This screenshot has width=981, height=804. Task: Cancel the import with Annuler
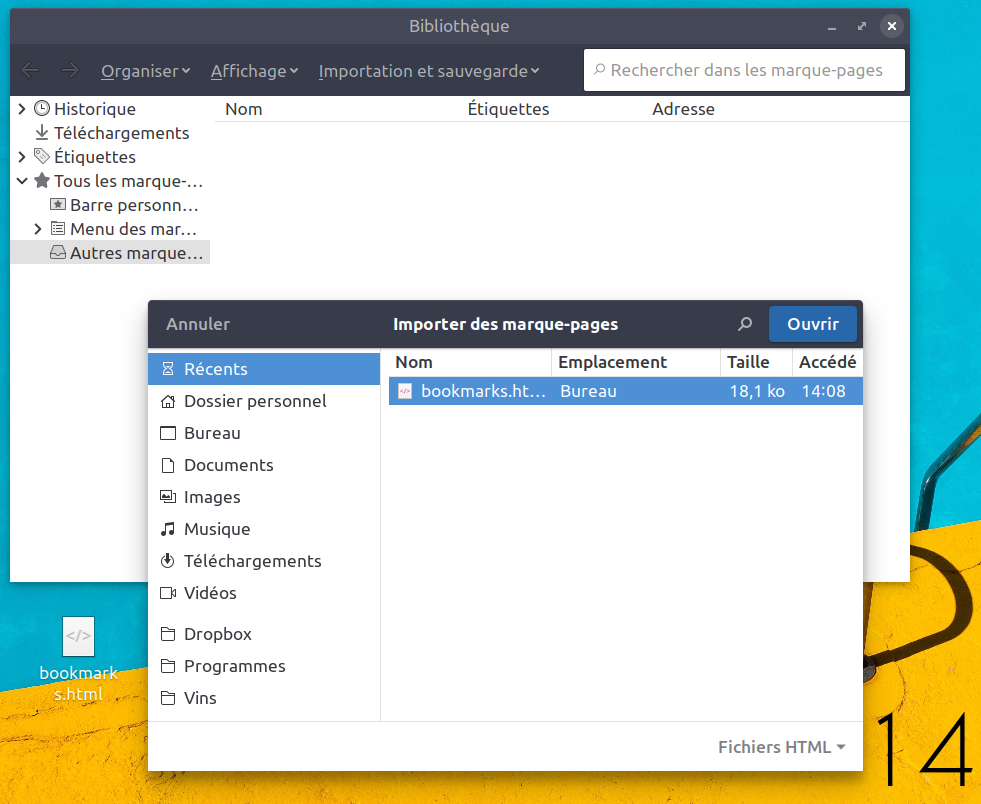(198, 324)
